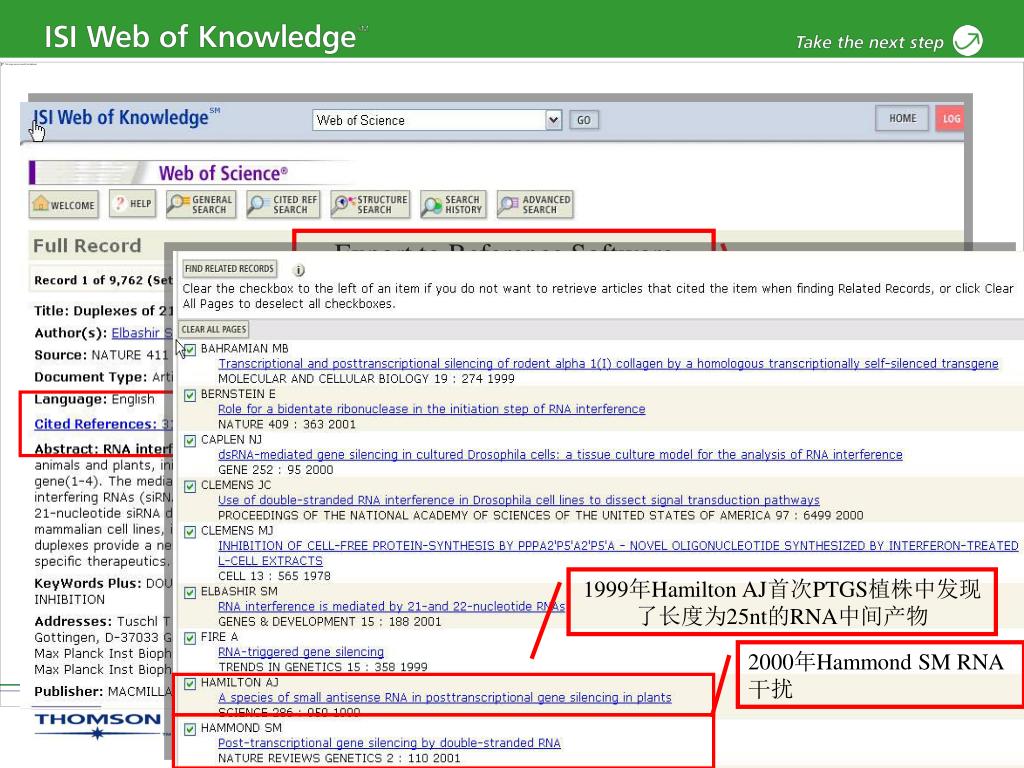Click the GENES & DEVELOPMENT 15 source line
Screen dimensions: 1024x768
(330, 622)
